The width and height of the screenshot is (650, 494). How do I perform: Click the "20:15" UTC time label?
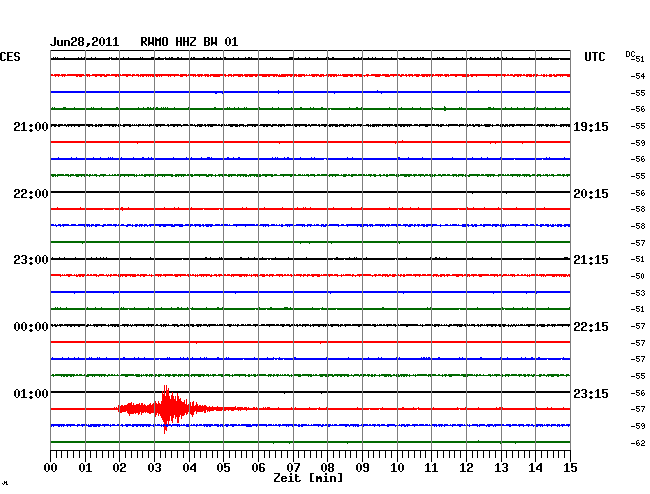pyautogui.click(x=591, y=194)
